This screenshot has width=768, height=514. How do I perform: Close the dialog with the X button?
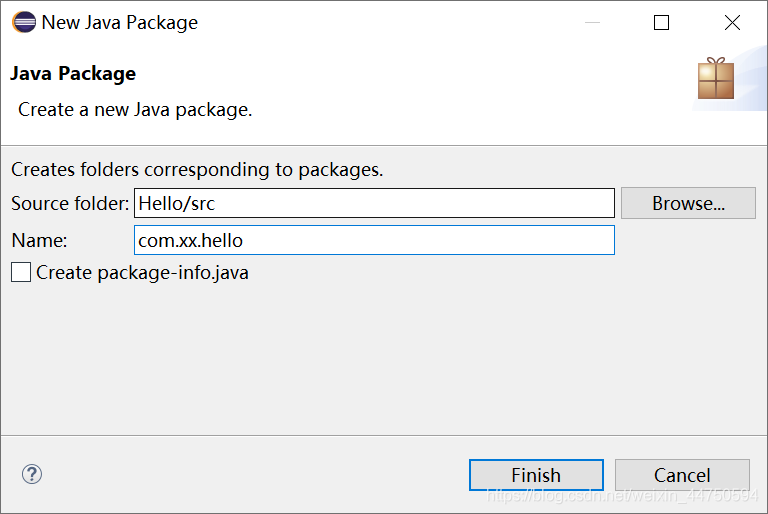(732, 23)
